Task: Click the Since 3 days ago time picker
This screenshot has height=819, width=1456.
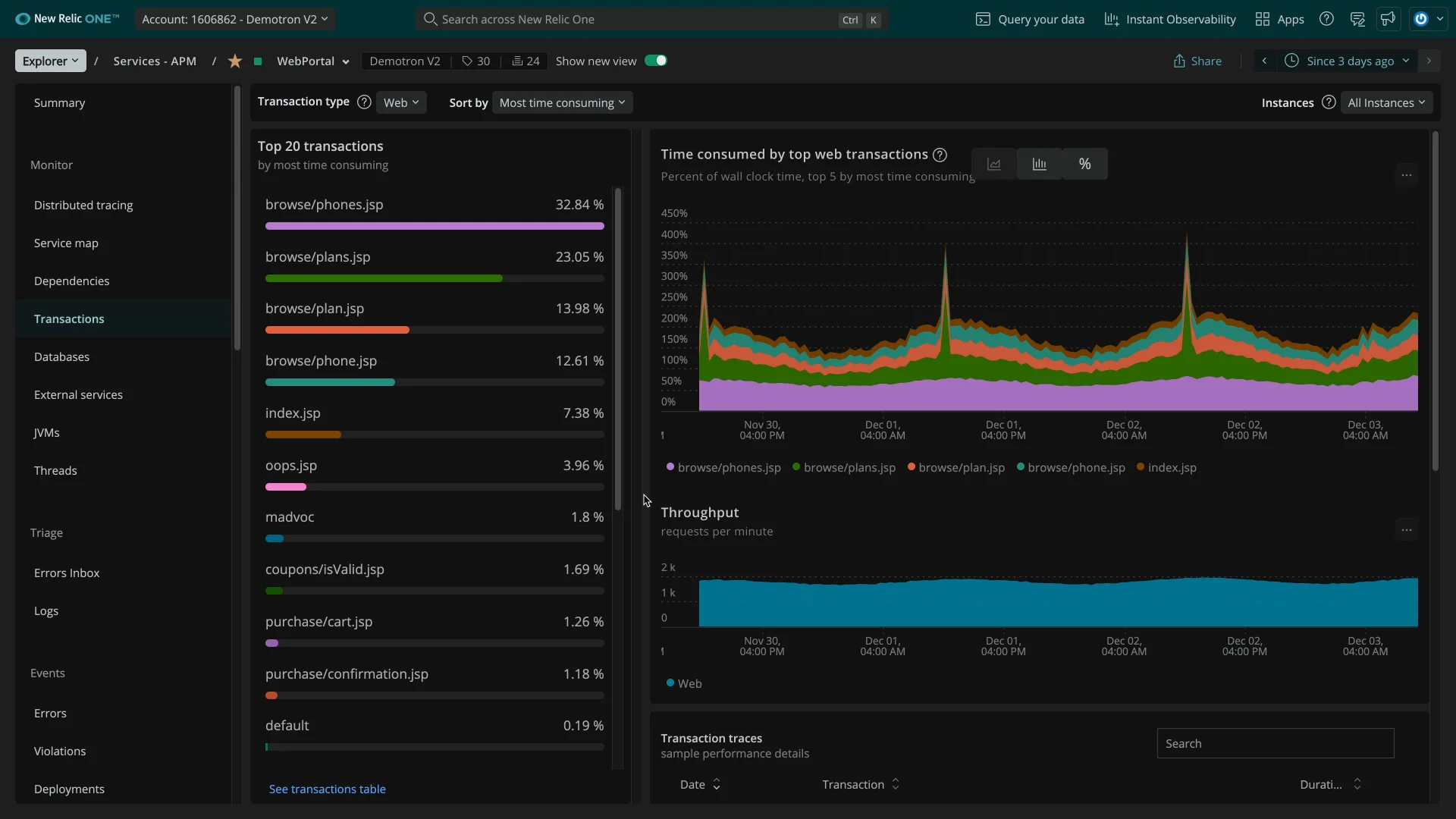Action: [1350, 61]
